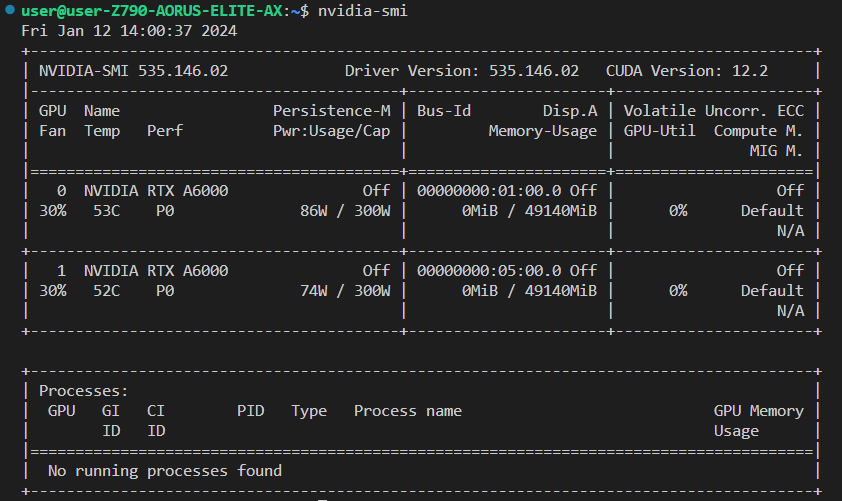This screenshot has width=842, height=501.
Task: Click the Bus-Id column header
Action: click(x=444, y=111)
